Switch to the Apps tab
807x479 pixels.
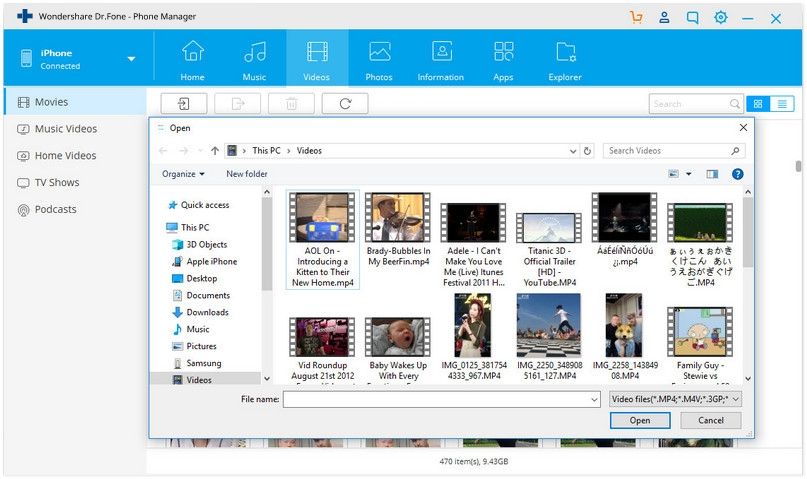click(503, 59)
